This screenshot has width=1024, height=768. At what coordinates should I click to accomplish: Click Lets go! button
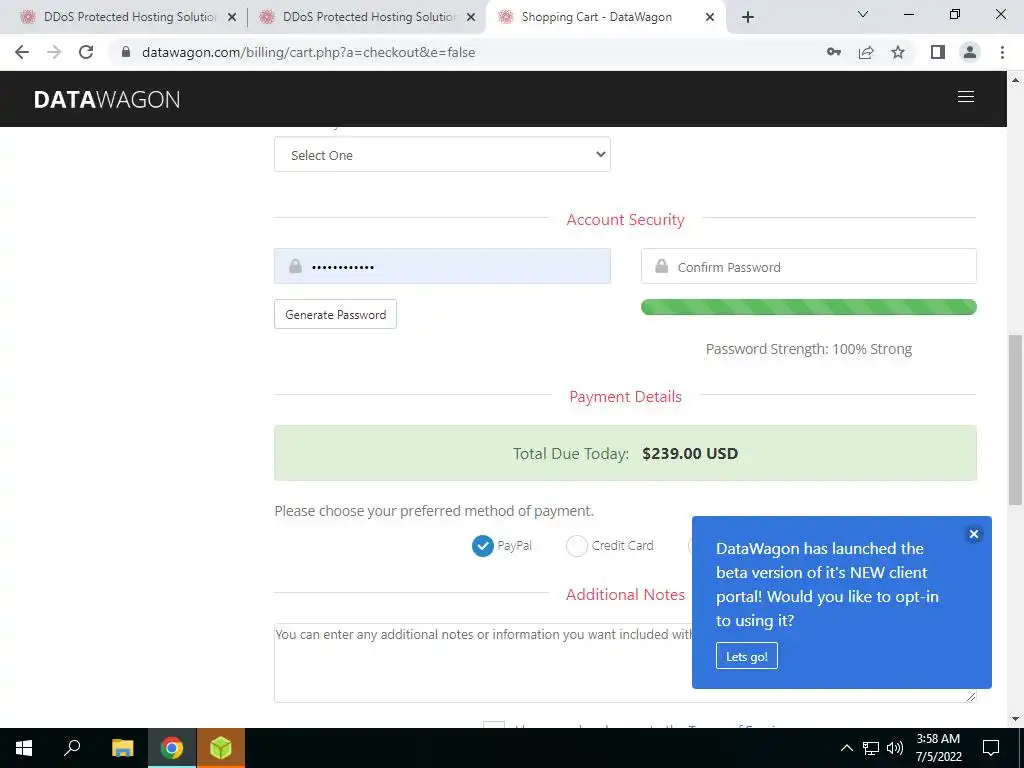(x=746, y=656)
